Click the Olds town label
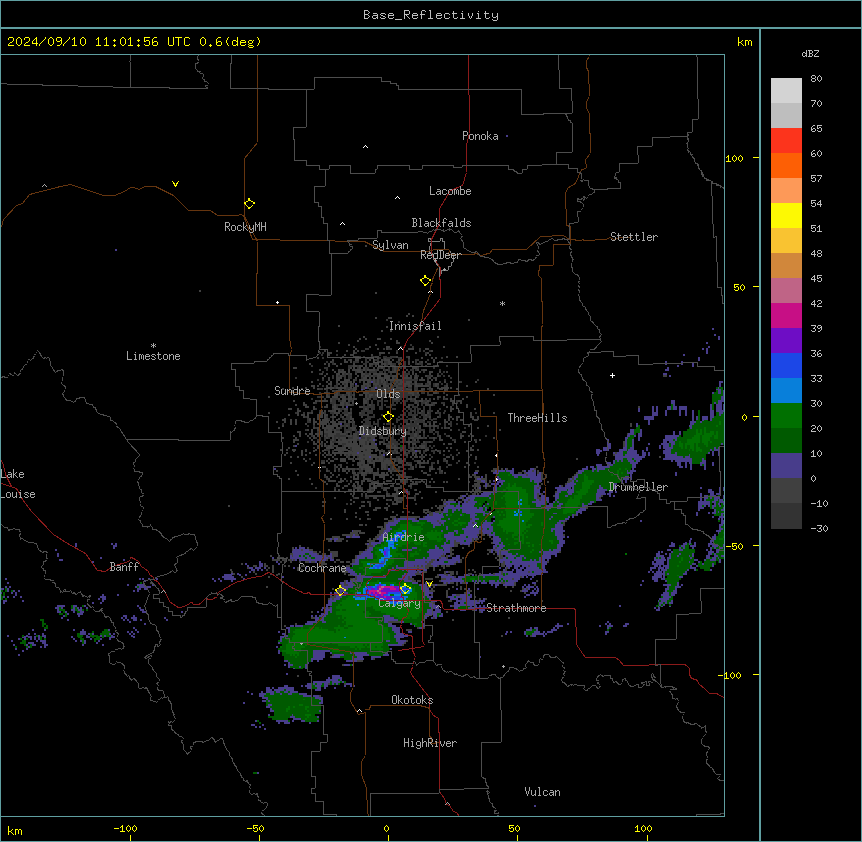This screenshot has width=862, height=842. 388,394
